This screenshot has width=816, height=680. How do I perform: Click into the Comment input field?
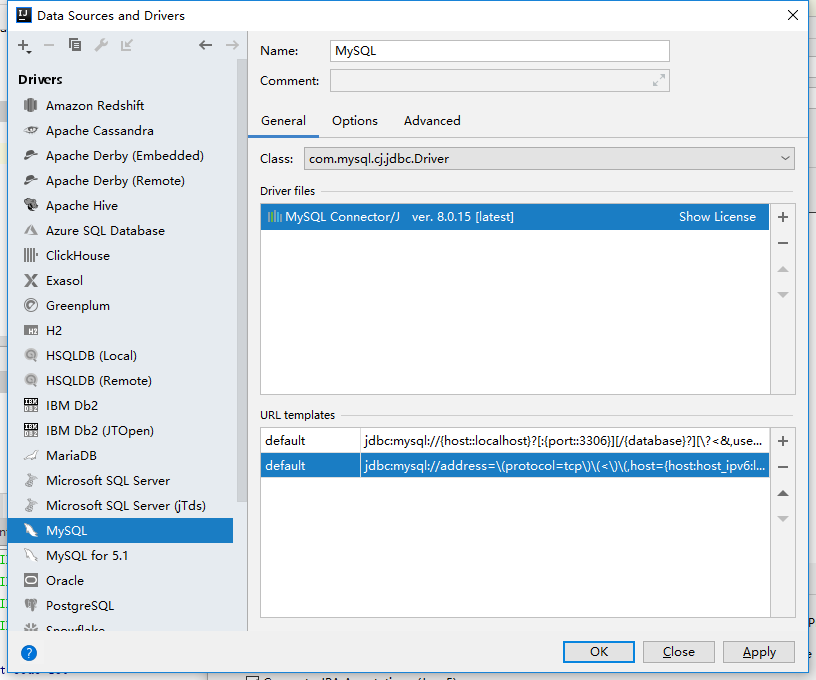tap(500, 81)
